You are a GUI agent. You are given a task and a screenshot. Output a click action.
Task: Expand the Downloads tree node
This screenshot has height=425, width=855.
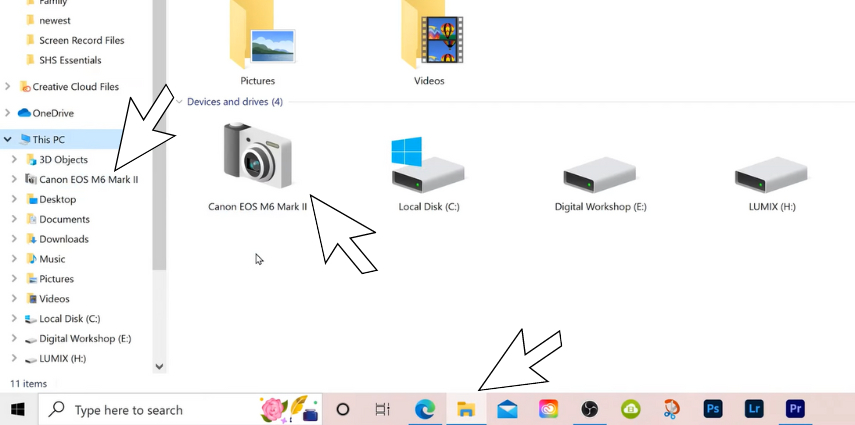(15, 239)
